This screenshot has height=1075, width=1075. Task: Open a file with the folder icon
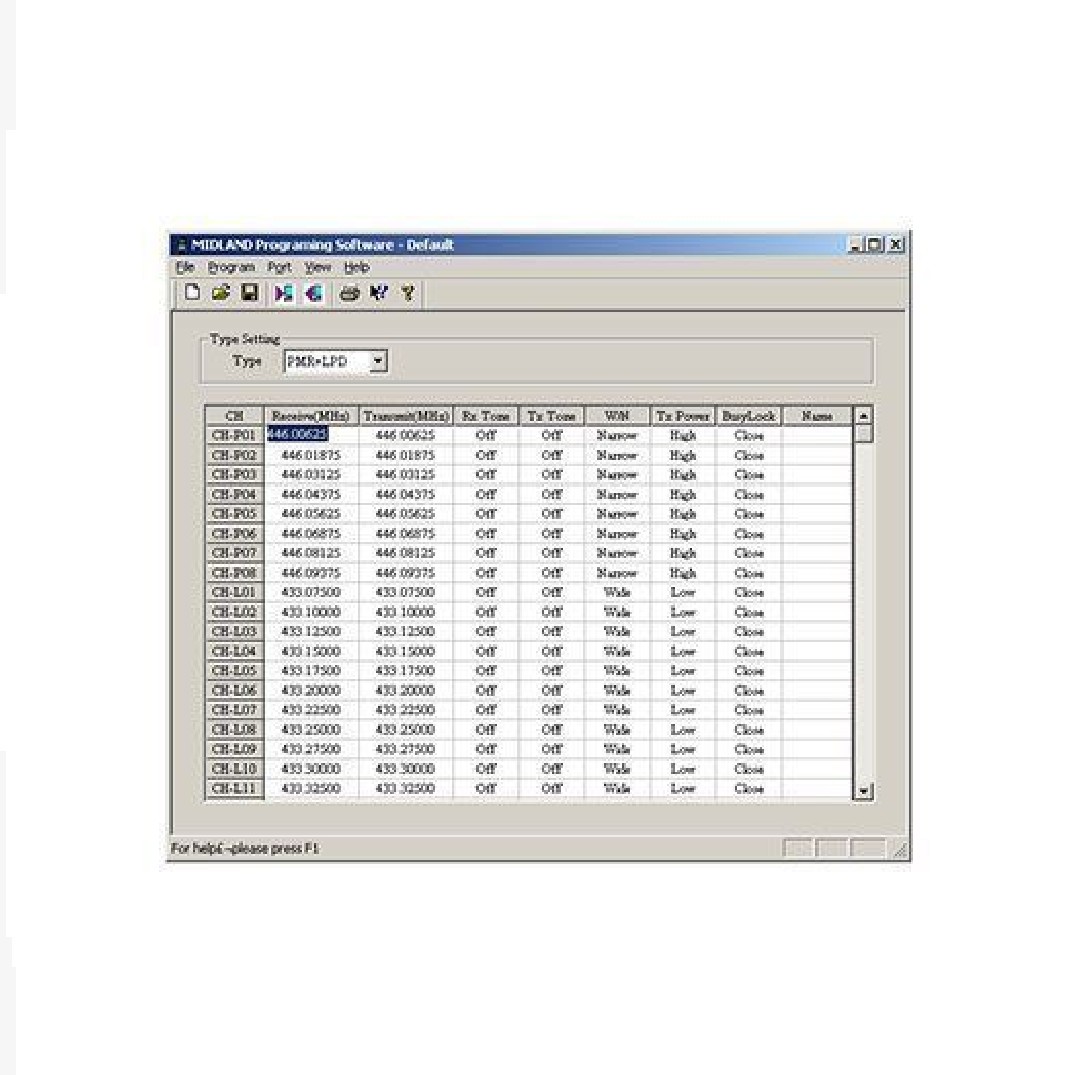tap(221, 293)
